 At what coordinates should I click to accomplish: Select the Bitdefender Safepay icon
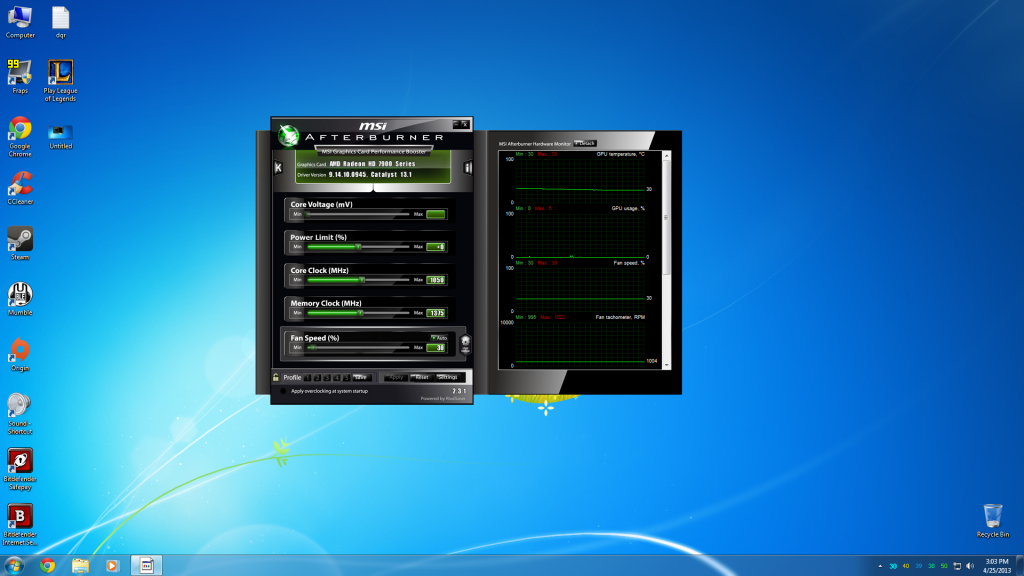point(20,470)
